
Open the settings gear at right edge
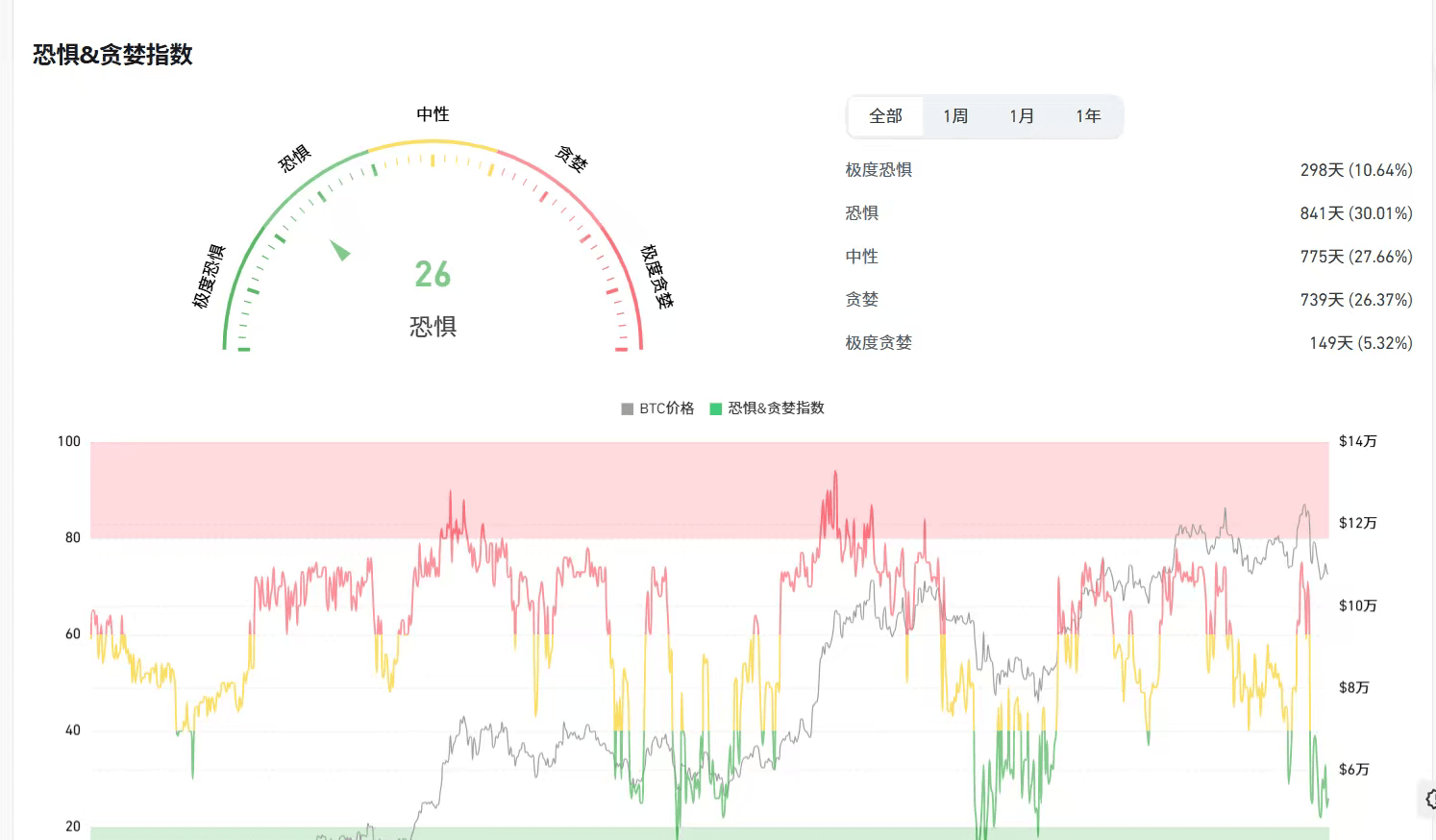[1429, 799]
